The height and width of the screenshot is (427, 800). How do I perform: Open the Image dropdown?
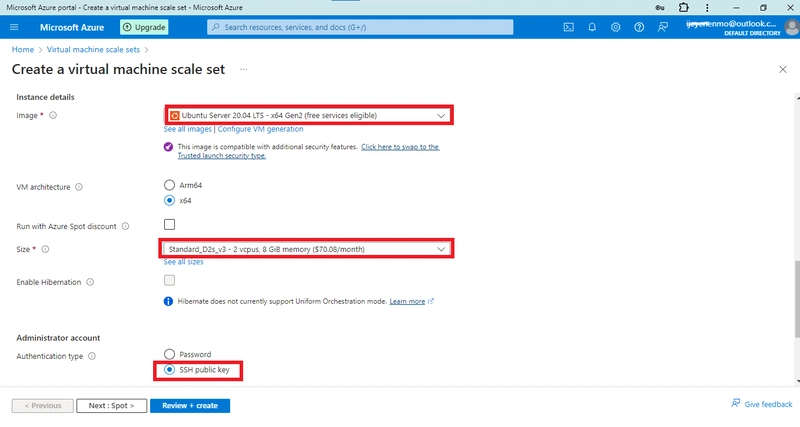tap(309, 115)
